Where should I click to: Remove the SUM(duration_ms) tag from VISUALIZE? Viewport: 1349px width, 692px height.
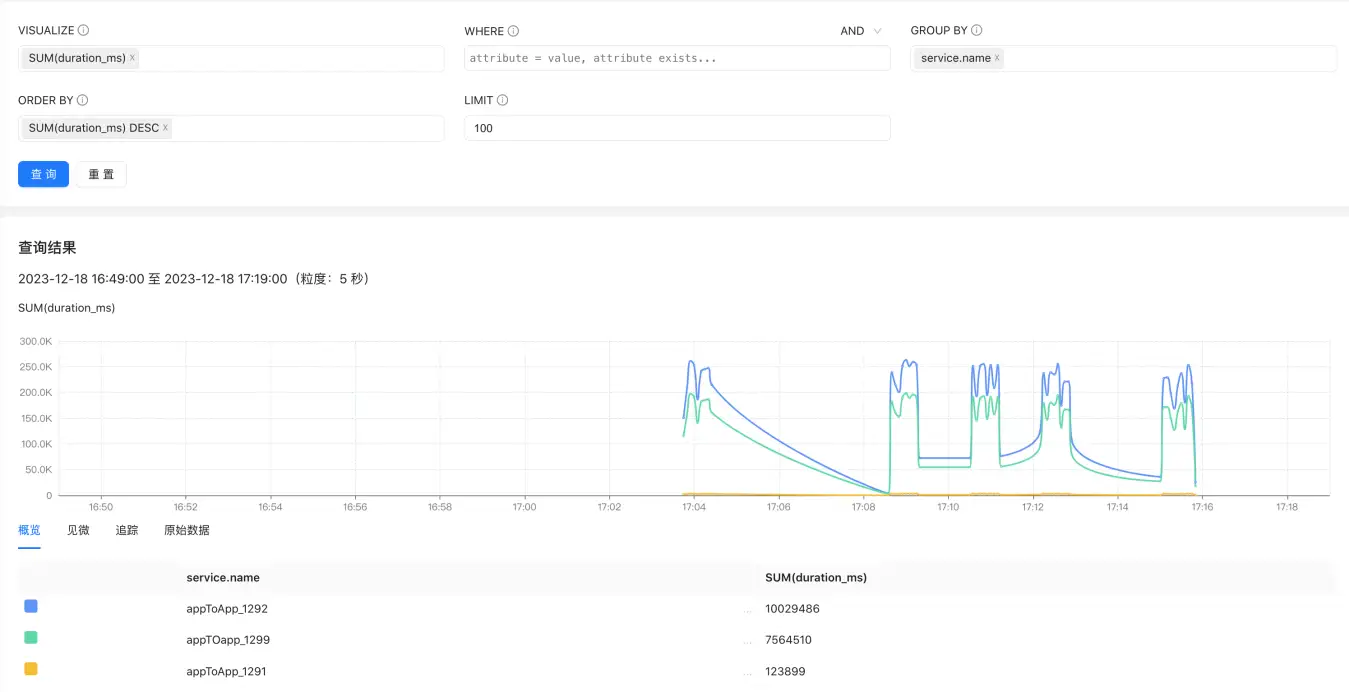tap(132, 58)
